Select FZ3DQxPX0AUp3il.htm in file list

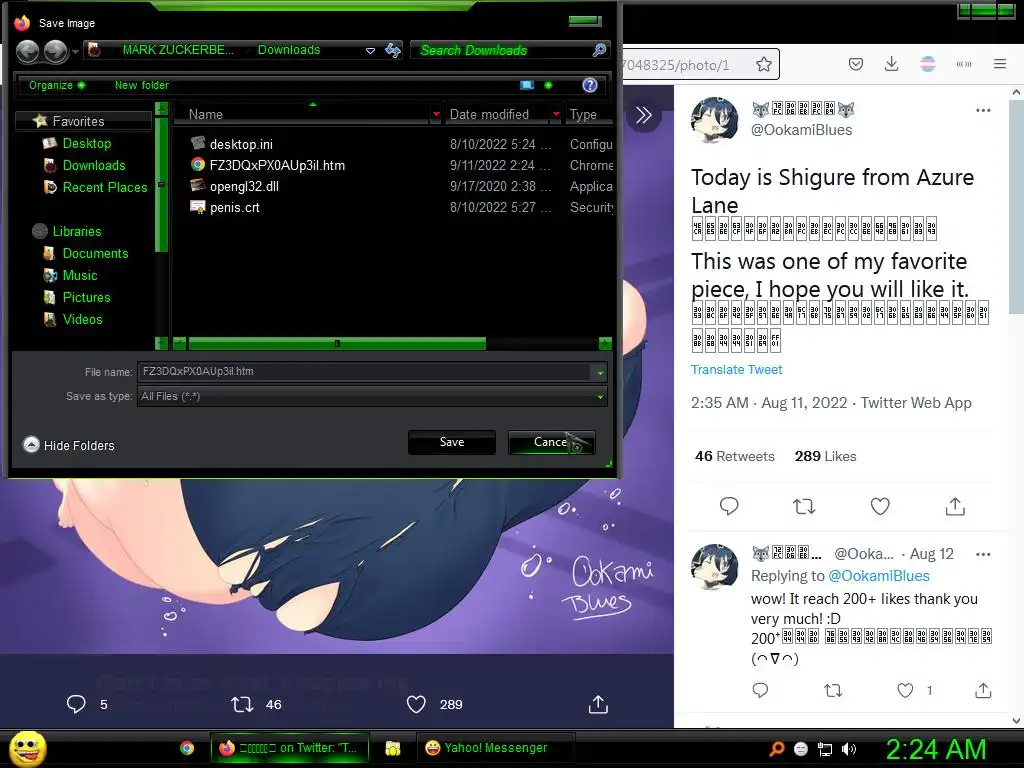tap(277, 165)
